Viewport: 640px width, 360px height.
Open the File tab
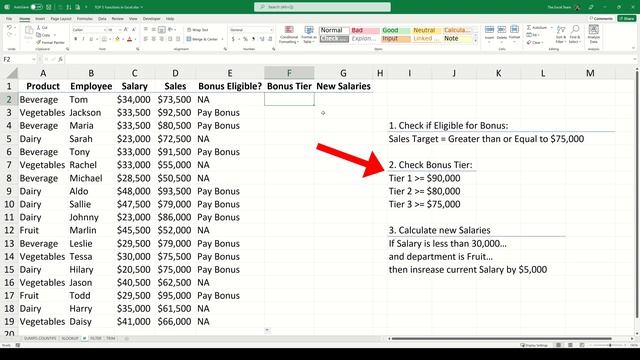pyautogui.click(x=9, y=19)
